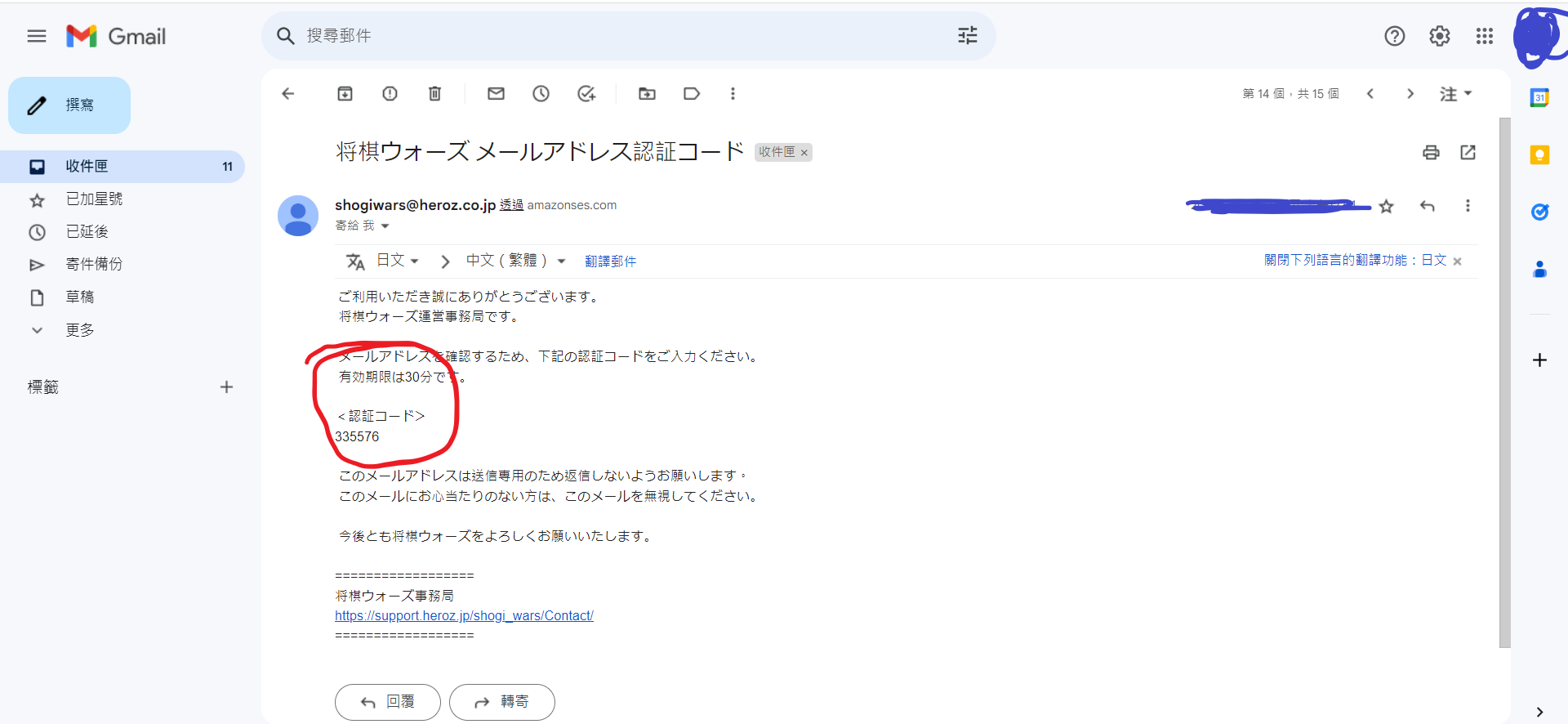Open Google Calendar side panel
The image size is (1568, 724).
tap(1539, 98)
